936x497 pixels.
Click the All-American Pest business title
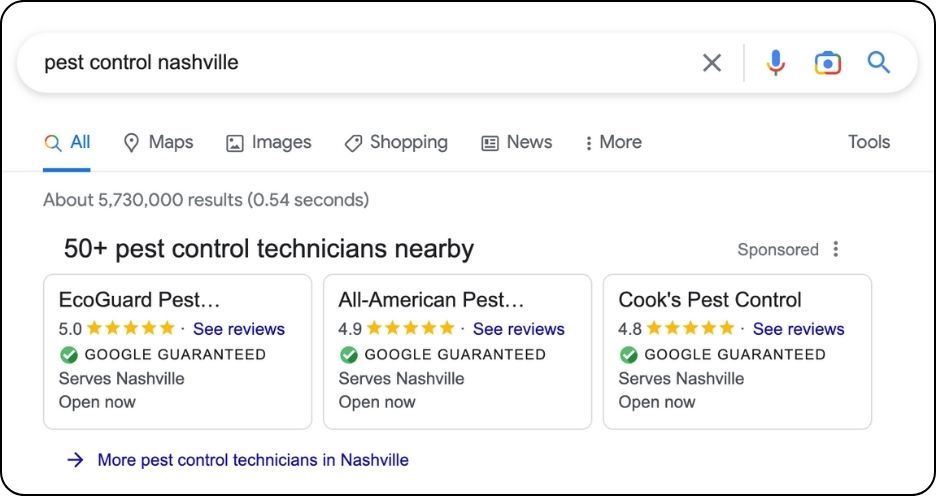[x=431, y=300]
